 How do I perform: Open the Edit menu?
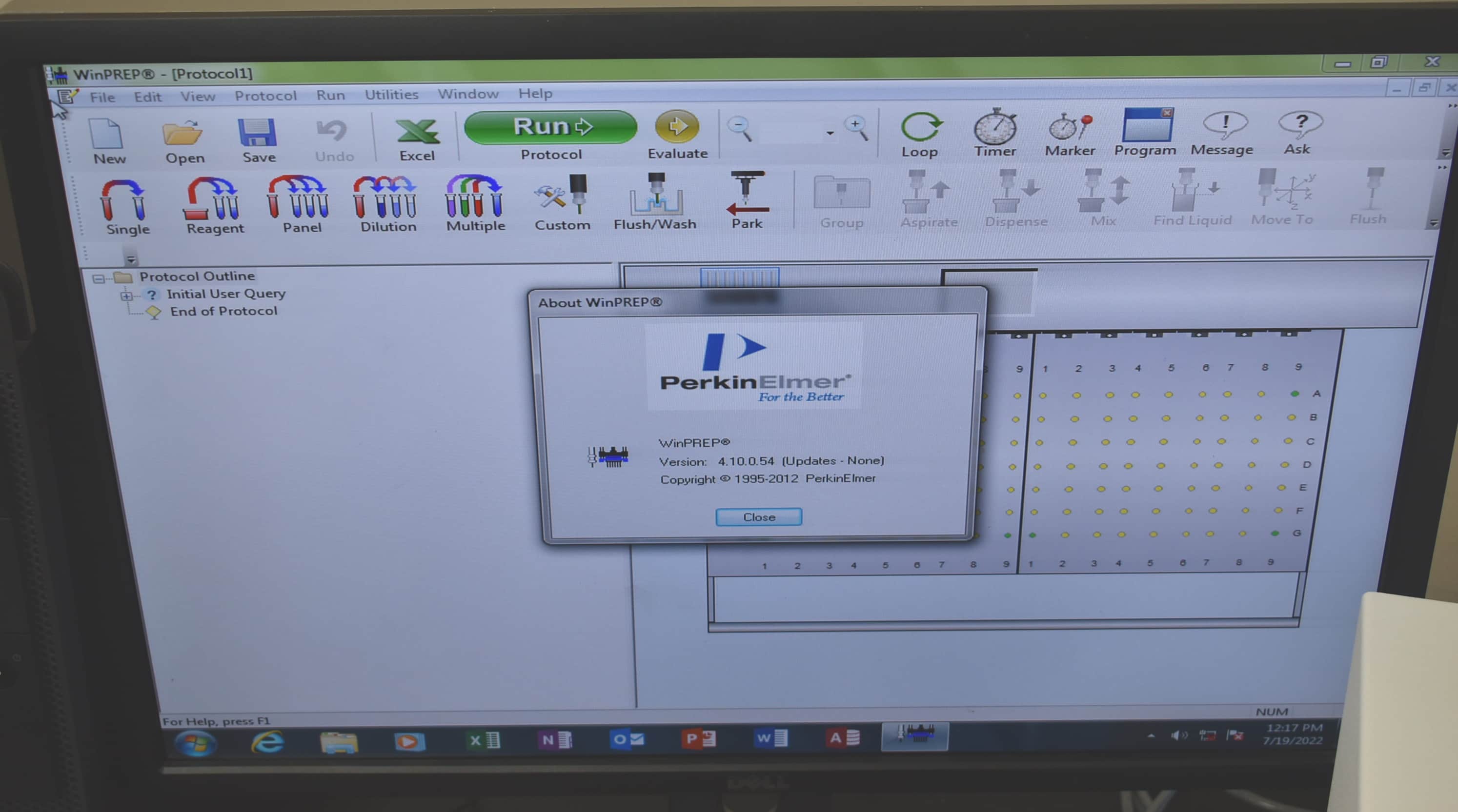point(148,97)
